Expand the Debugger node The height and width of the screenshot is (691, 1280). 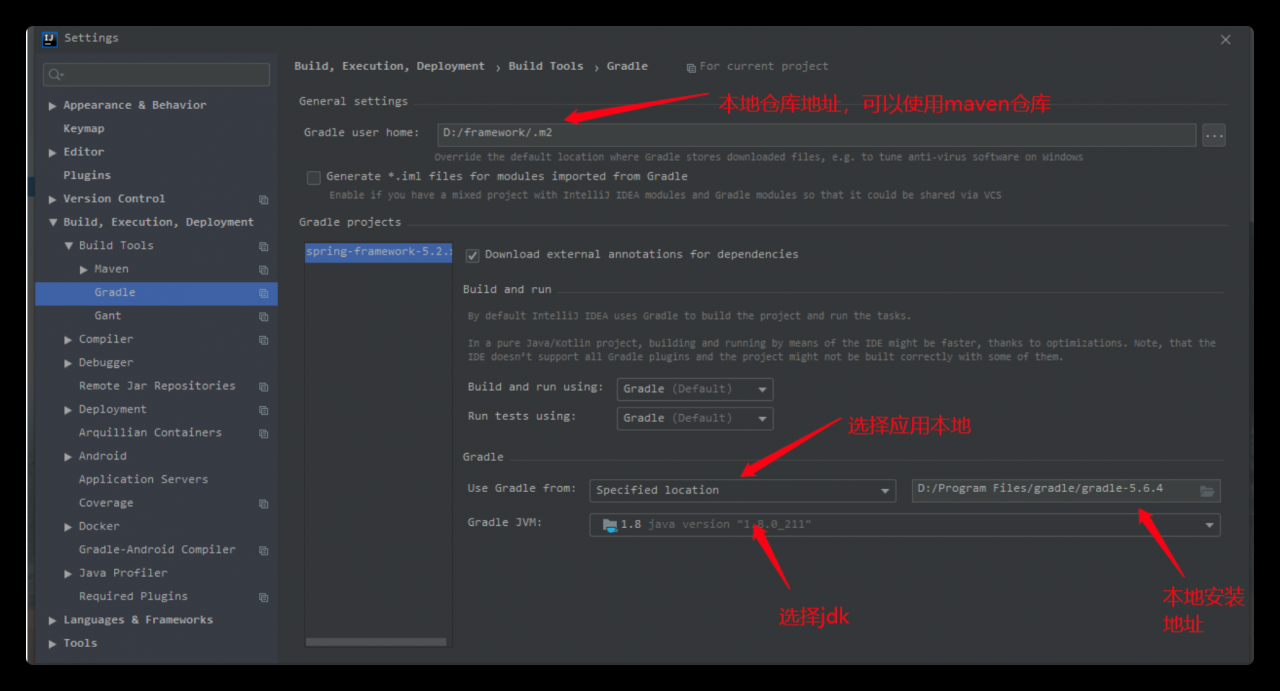(69, 363)
